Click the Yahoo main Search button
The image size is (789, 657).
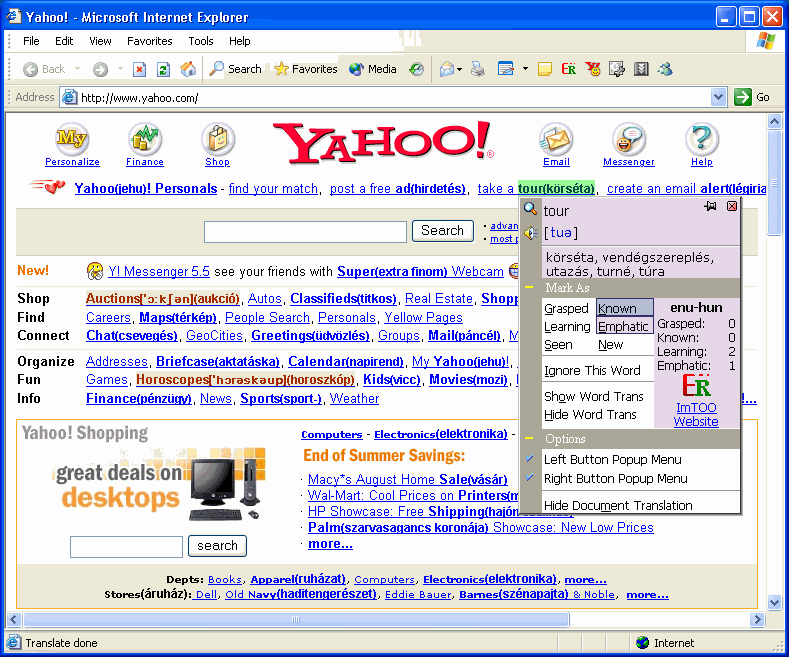[442, 231]
